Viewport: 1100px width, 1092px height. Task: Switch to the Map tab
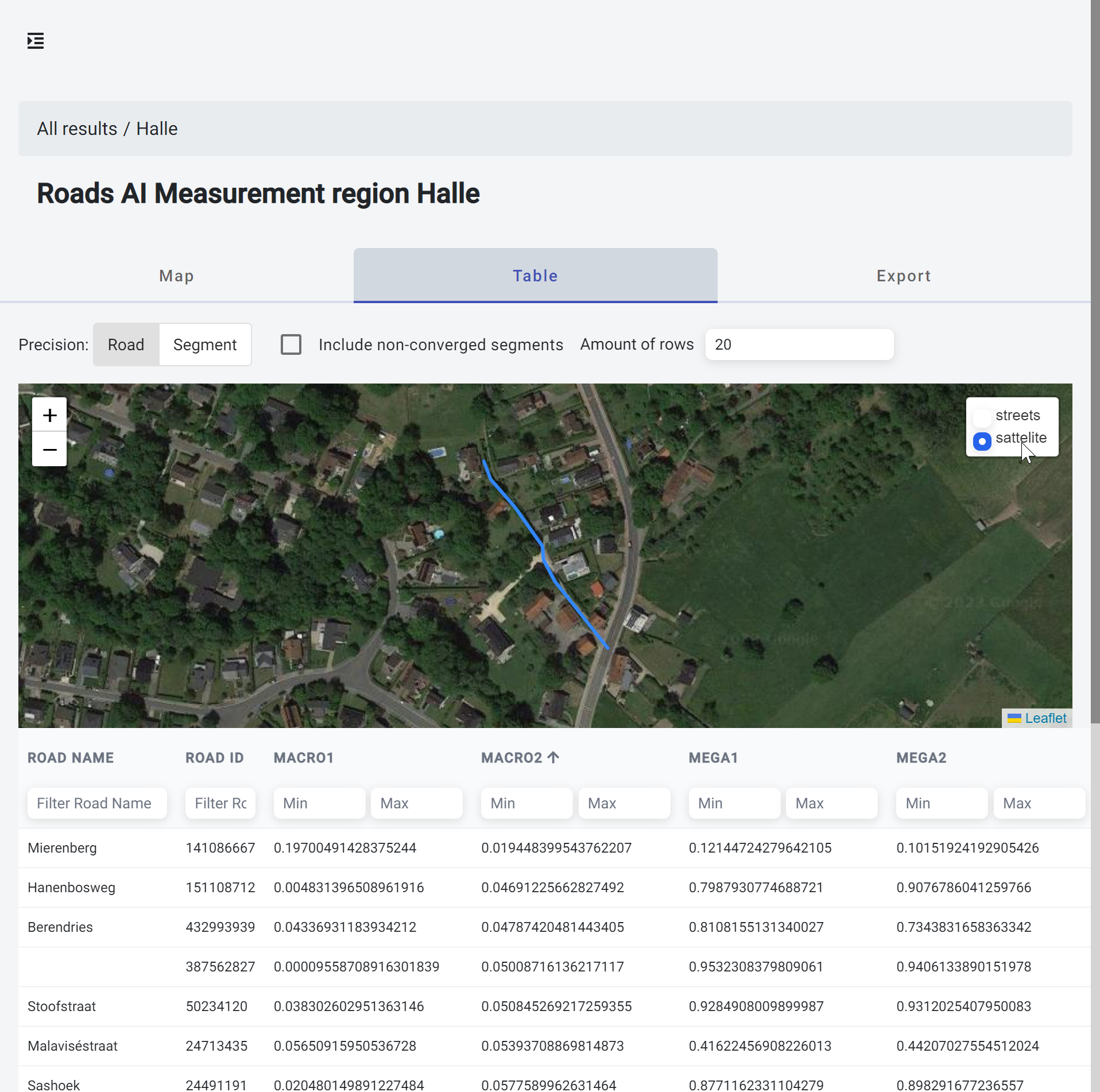[176, 276]
